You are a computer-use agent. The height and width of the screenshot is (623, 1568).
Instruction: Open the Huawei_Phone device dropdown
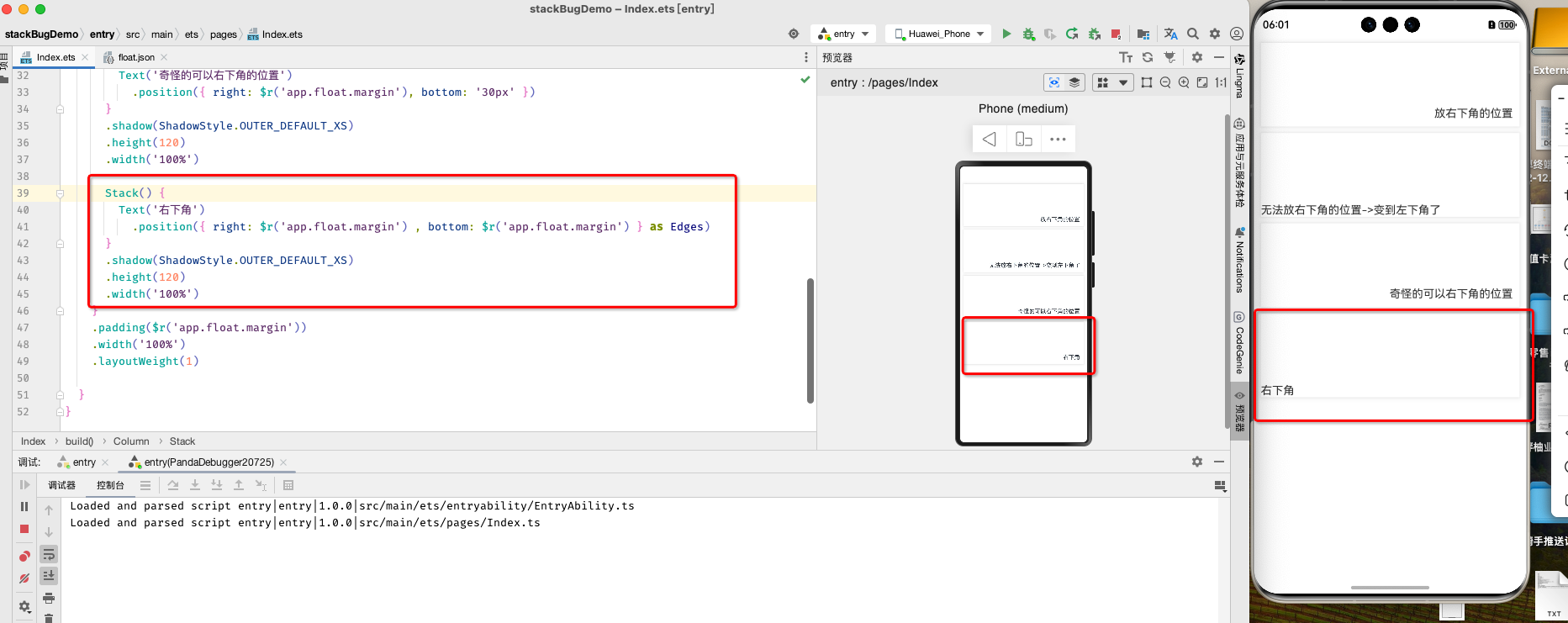[939, 34]
